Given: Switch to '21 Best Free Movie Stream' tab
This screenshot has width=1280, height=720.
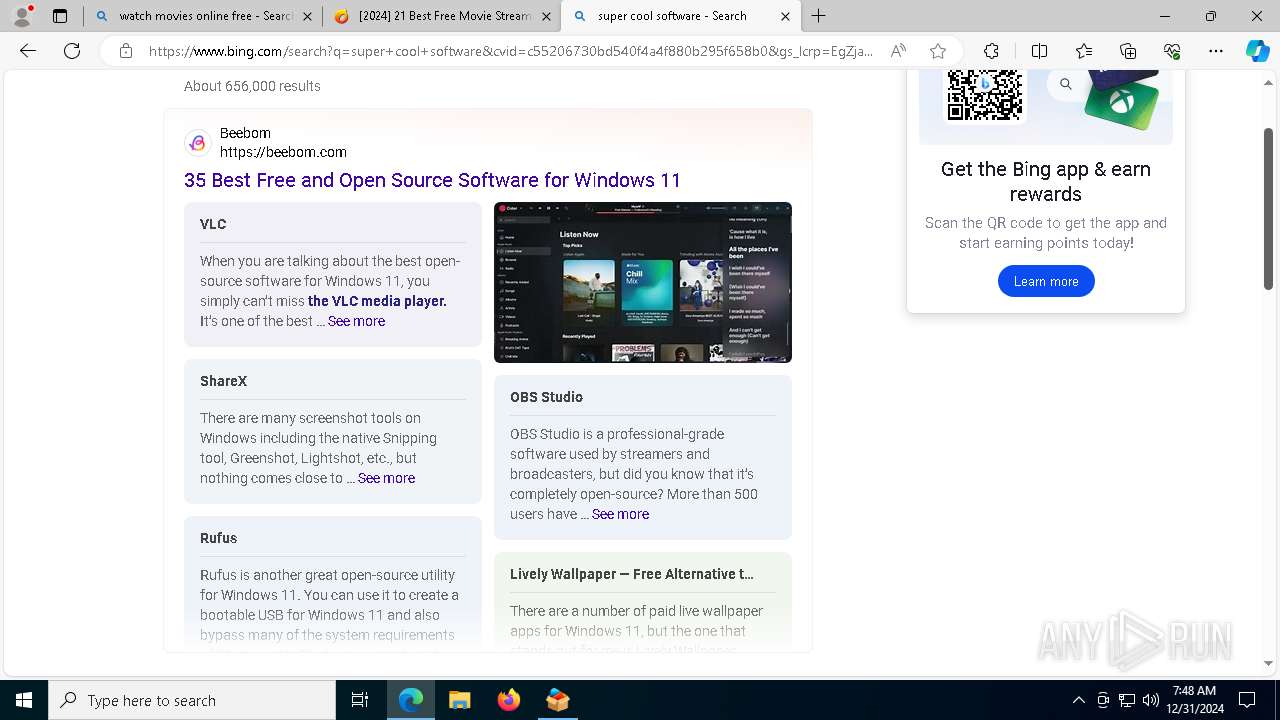Looking at the screenshot, I should [442, 16].
